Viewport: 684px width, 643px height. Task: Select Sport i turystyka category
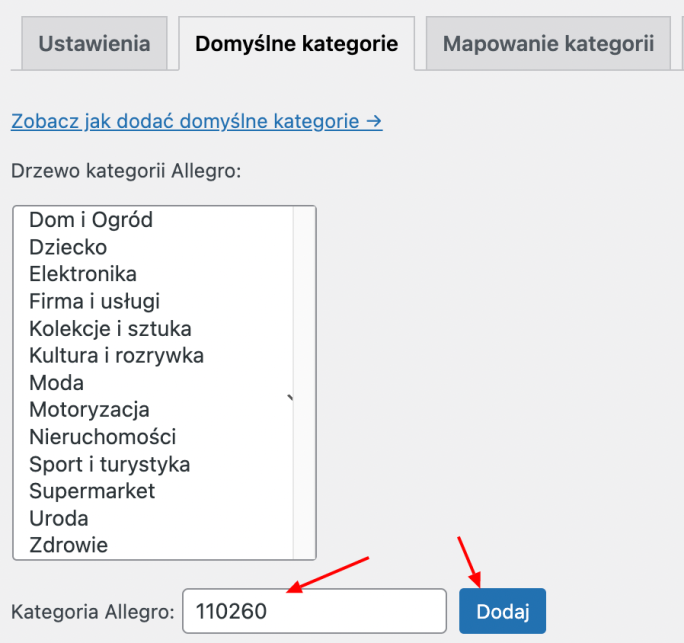tap(154, 464)
